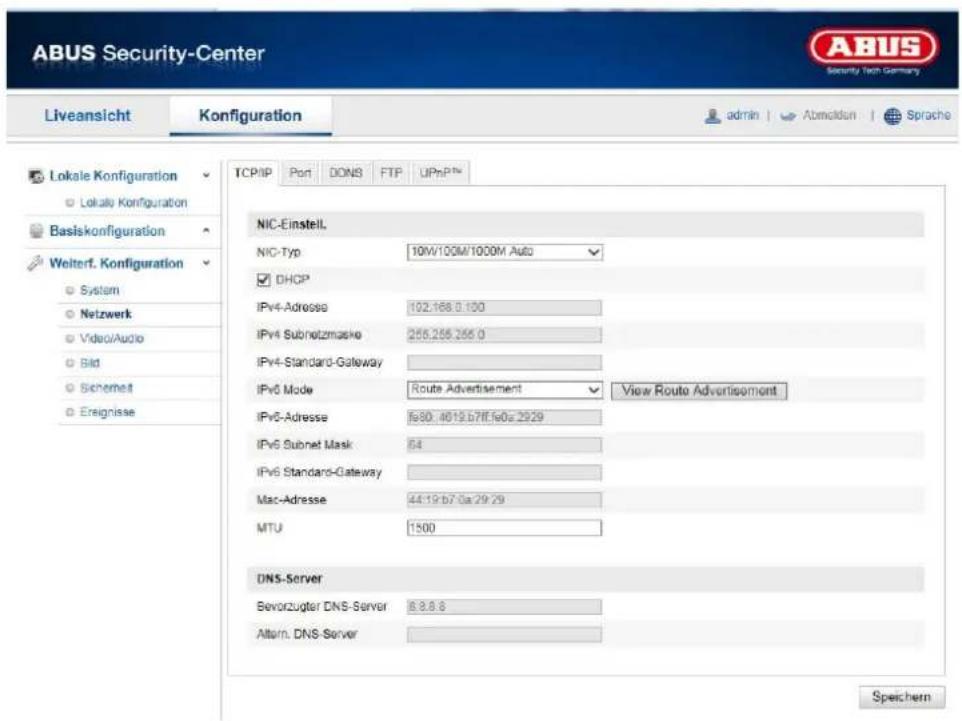The height and width of the screenshot is (721, 962).
Task: Click the bullet icon beside Lokale Konfiguration sub-item
Action: tap(70, 202)
